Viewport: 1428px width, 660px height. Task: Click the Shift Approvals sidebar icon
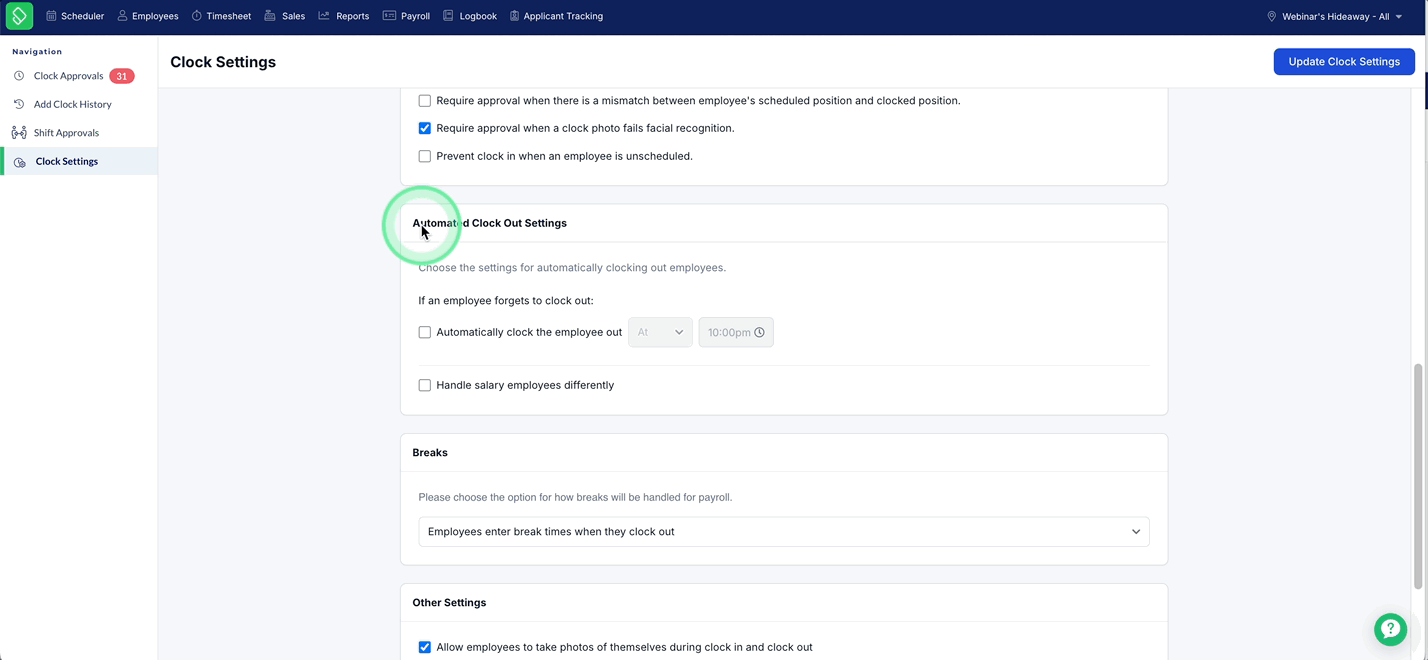coord(19,132)
